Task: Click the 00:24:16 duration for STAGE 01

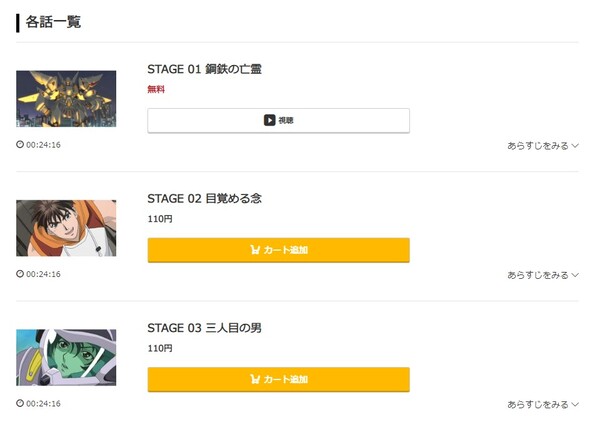Action: pos(43,145)
